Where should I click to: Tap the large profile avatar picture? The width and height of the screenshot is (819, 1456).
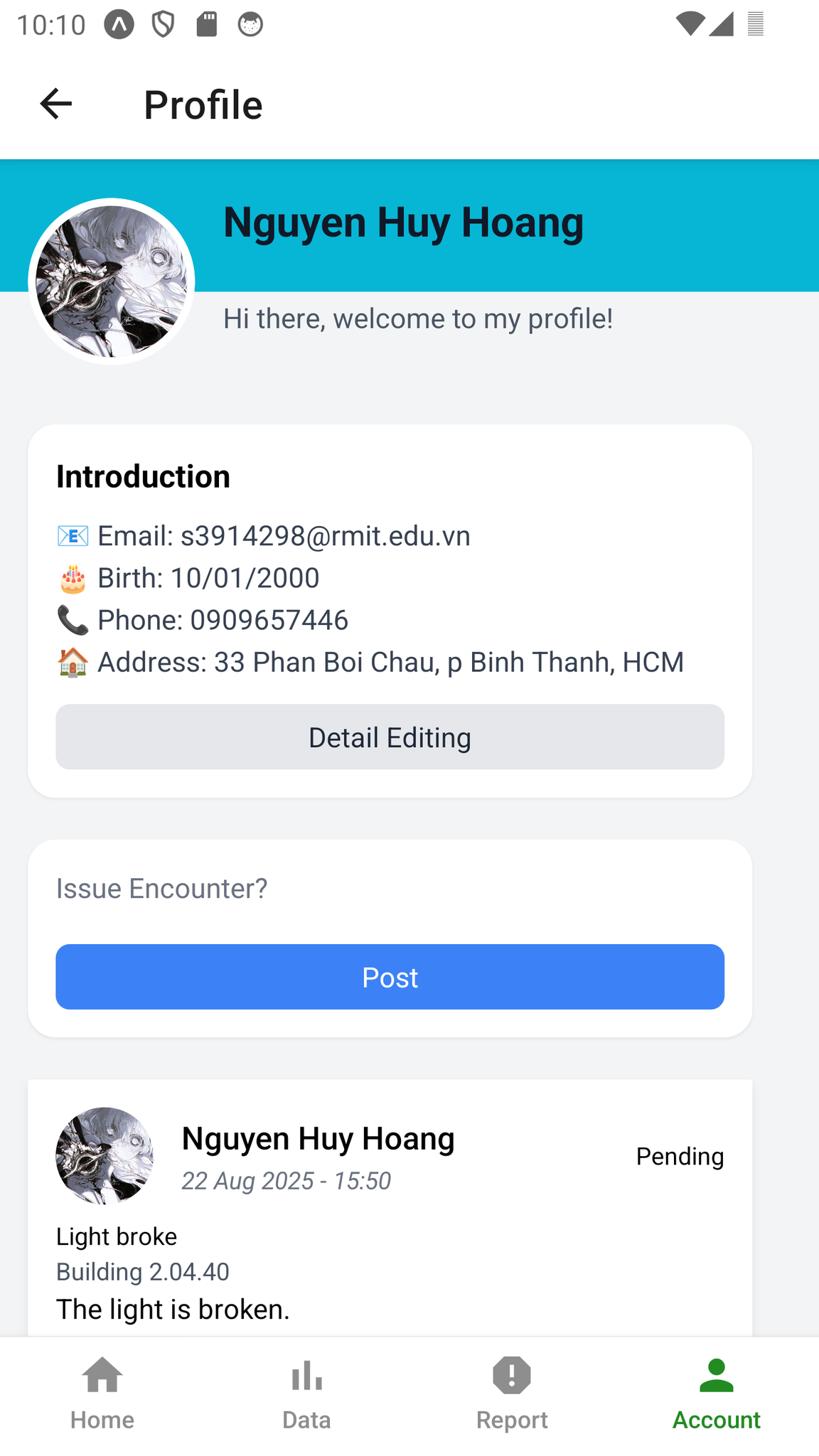112,282
